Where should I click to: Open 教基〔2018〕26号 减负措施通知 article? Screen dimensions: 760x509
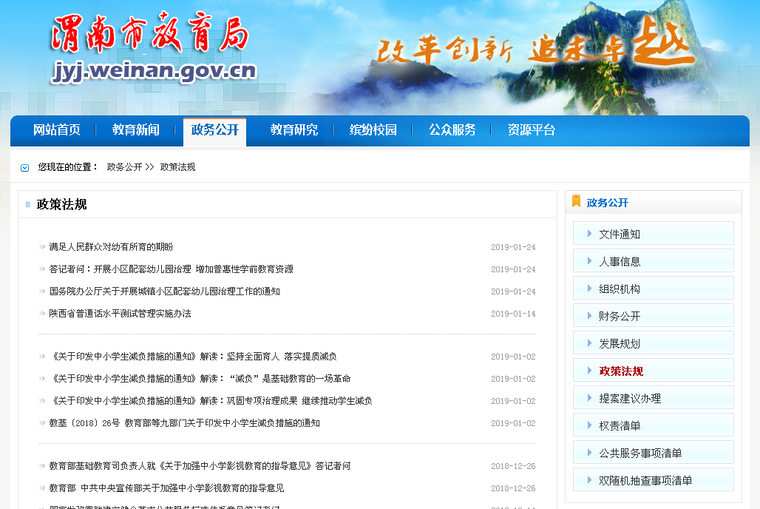click(x=185, y=423)
